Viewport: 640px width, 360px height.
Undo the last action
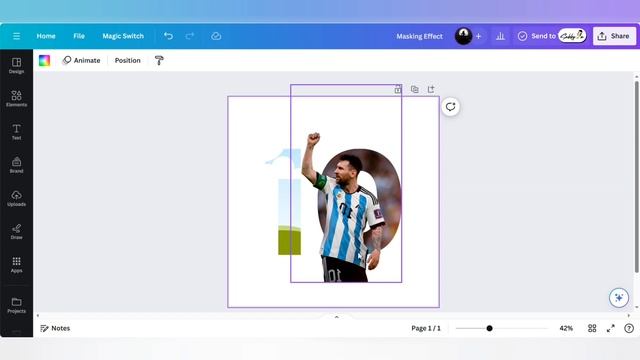(x=168, y=36)
